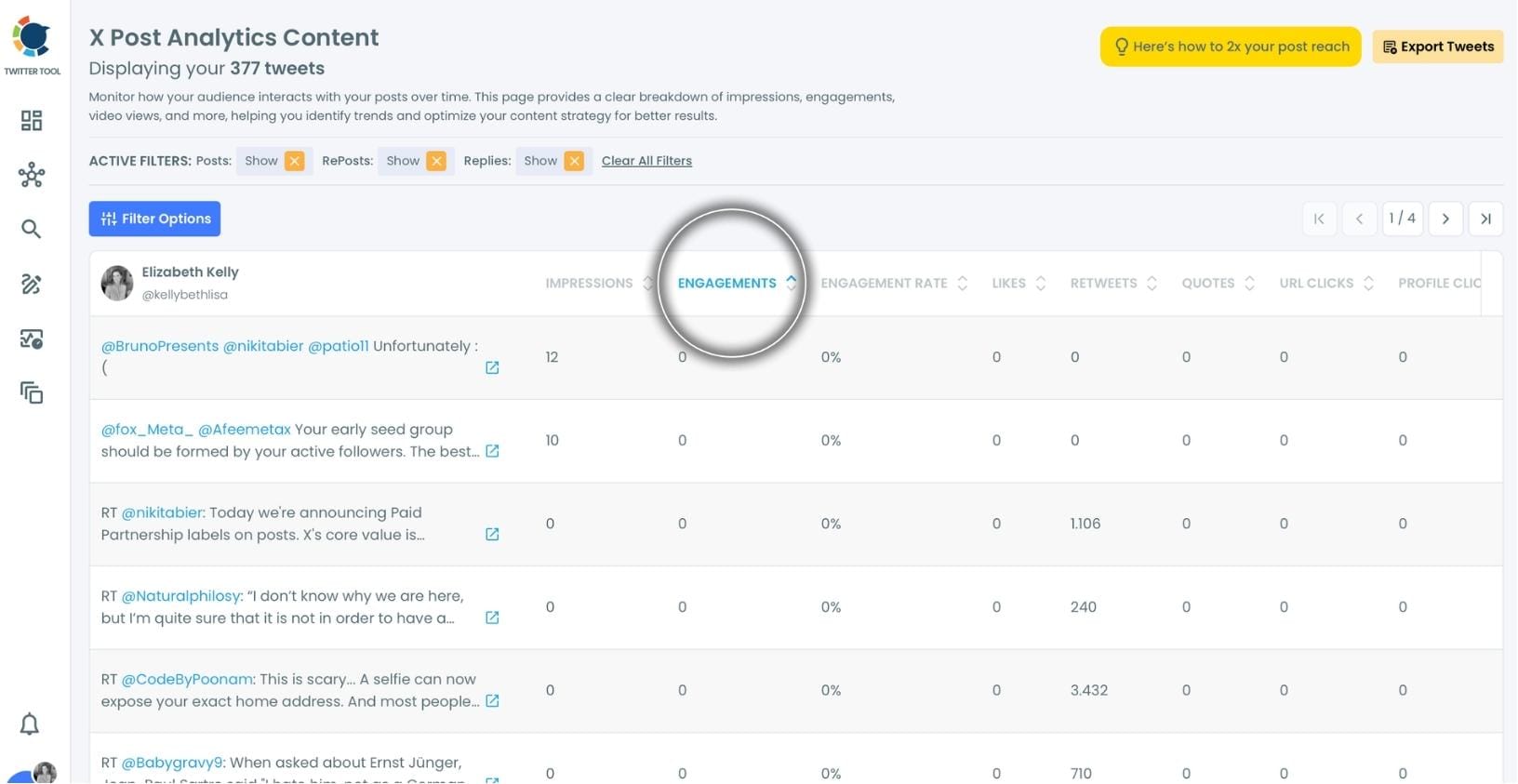Jump to last page of tweets

click(x=1486, y=219)
